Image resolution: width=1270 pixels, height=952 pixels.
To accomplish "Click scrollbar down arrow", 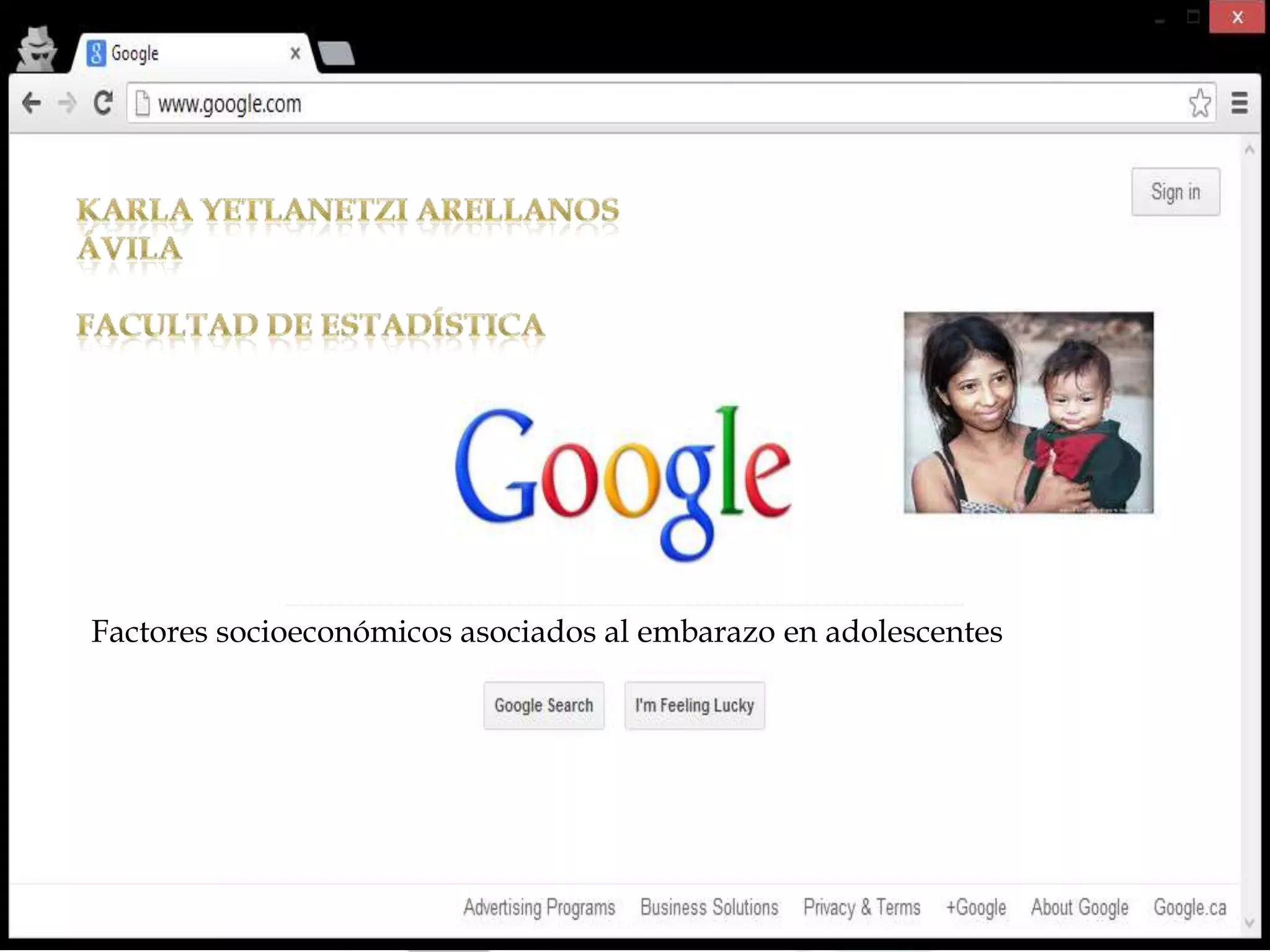I will coord(1249,923).
